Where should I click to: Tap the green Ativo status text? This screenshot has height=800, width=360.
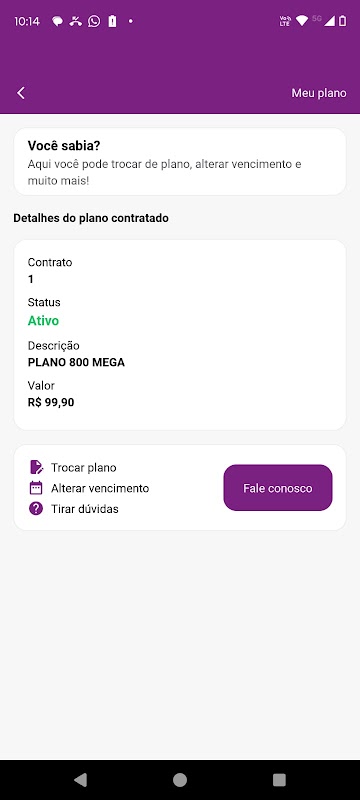pos(43,321)
